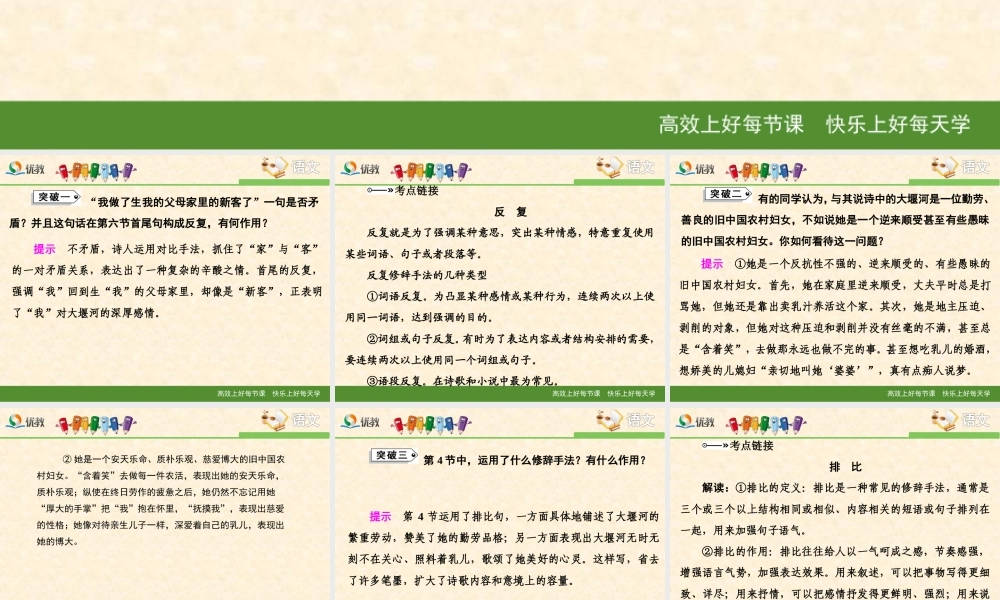
Task: Click the 突破一 label badge
Action: point(57,197)
